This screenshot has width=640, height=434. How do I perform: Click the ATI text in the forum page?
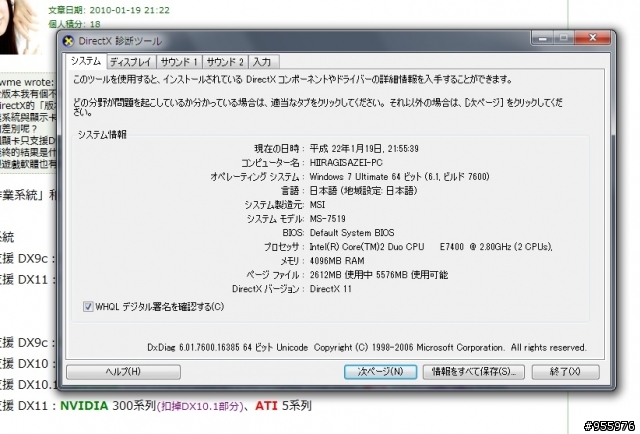(266, 405)
